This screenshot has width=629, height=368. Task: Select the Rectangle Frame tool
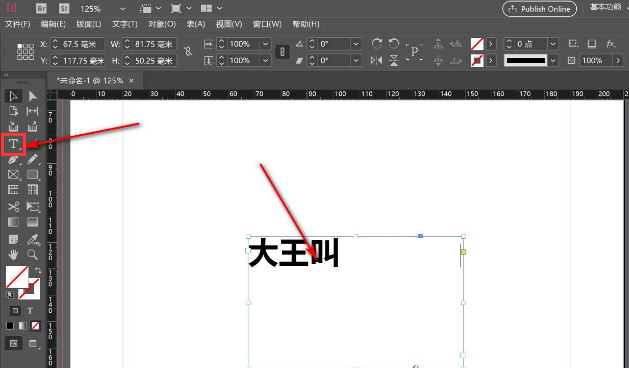13,175
